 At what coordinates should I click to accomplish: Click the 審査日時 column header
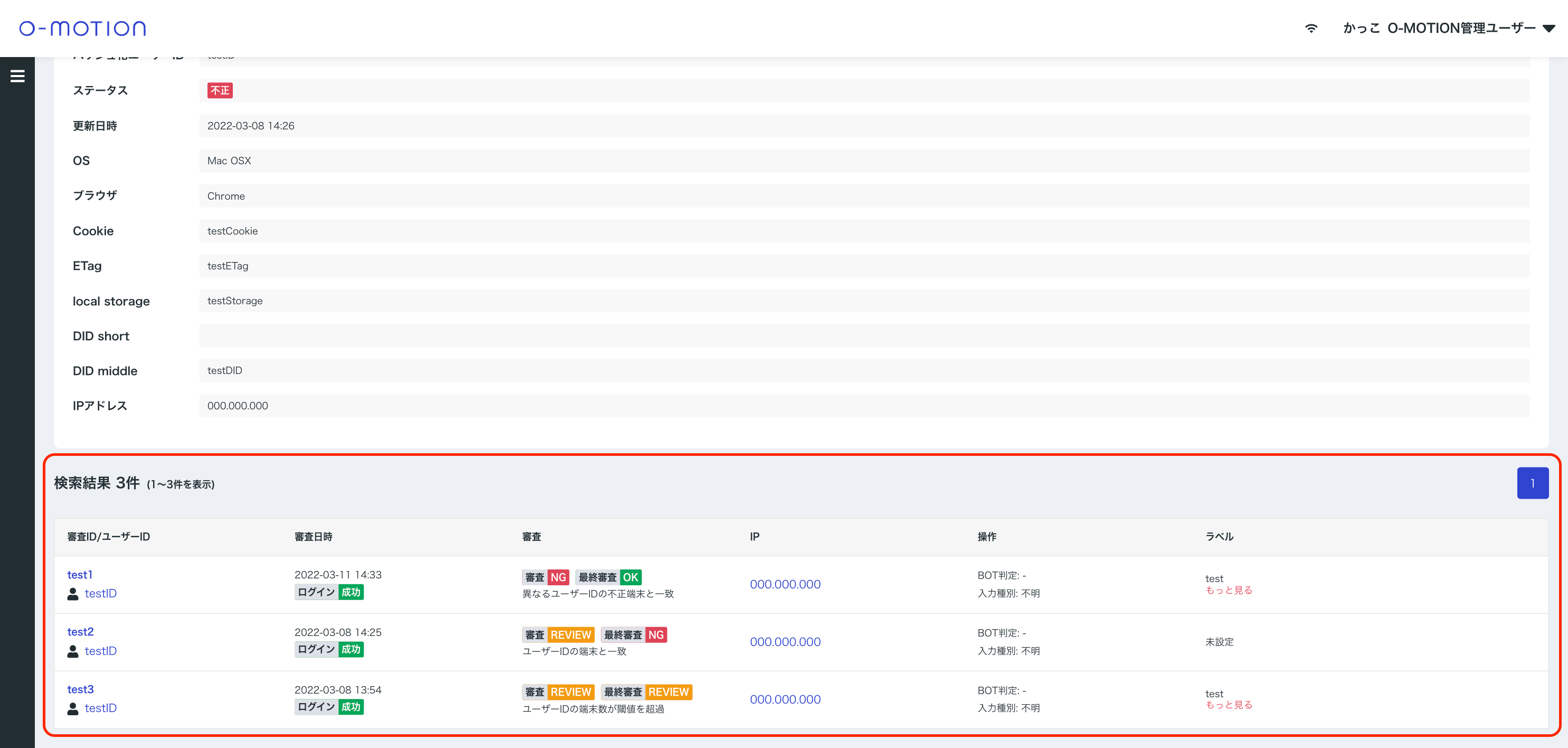(x=313, y=537)
